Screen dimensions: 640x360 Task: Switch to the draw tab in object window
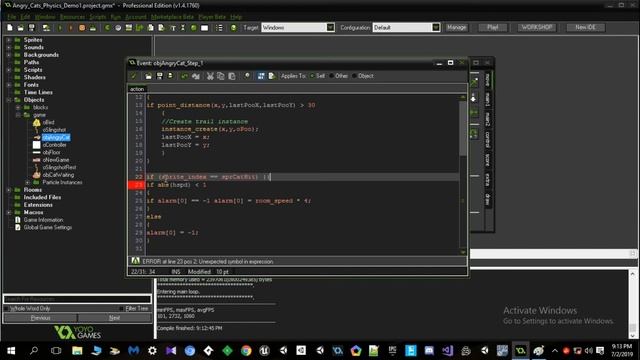[x=487, y=199]
